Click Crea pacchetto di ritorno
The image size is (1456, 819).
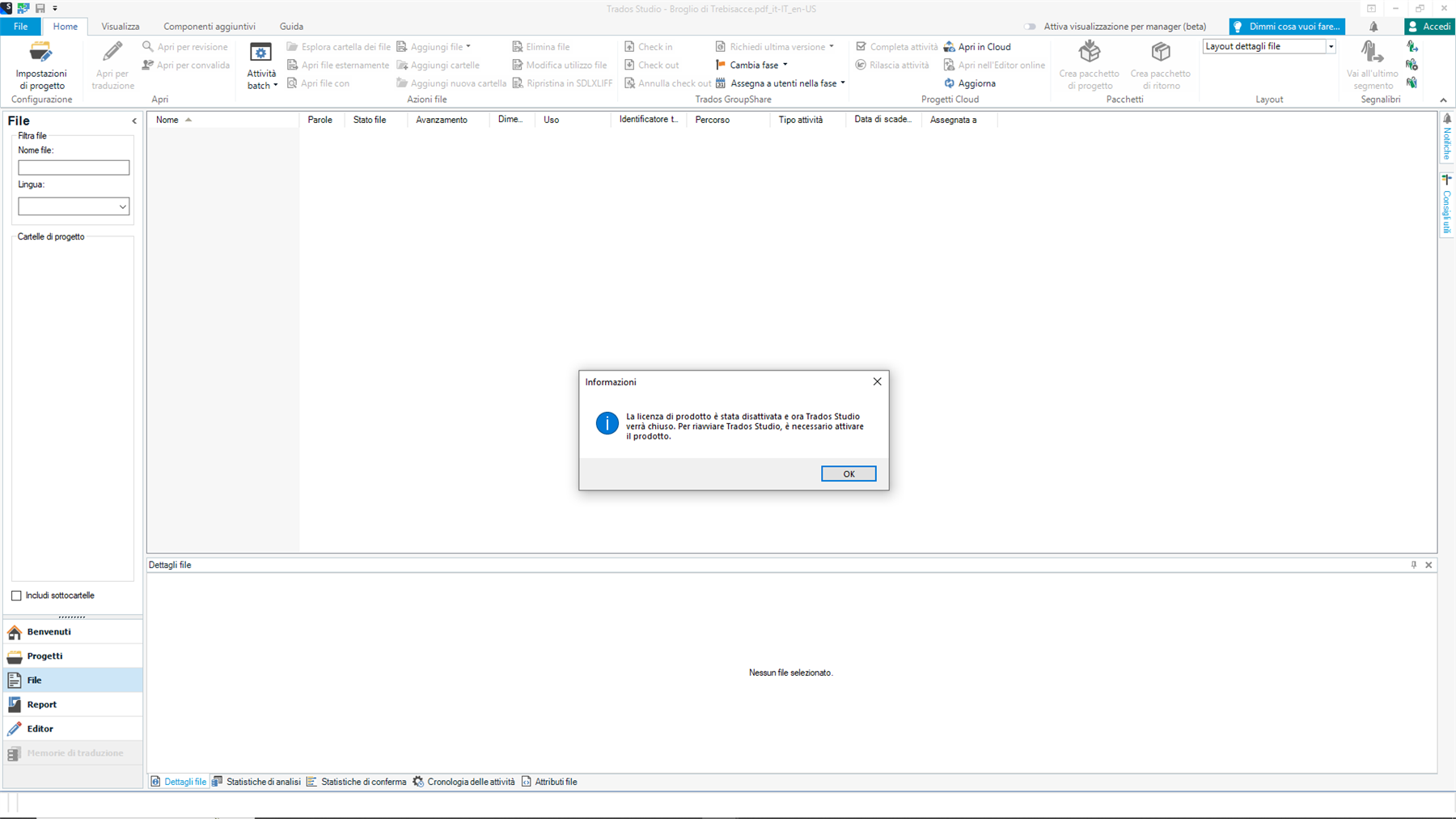[1160, 66]
